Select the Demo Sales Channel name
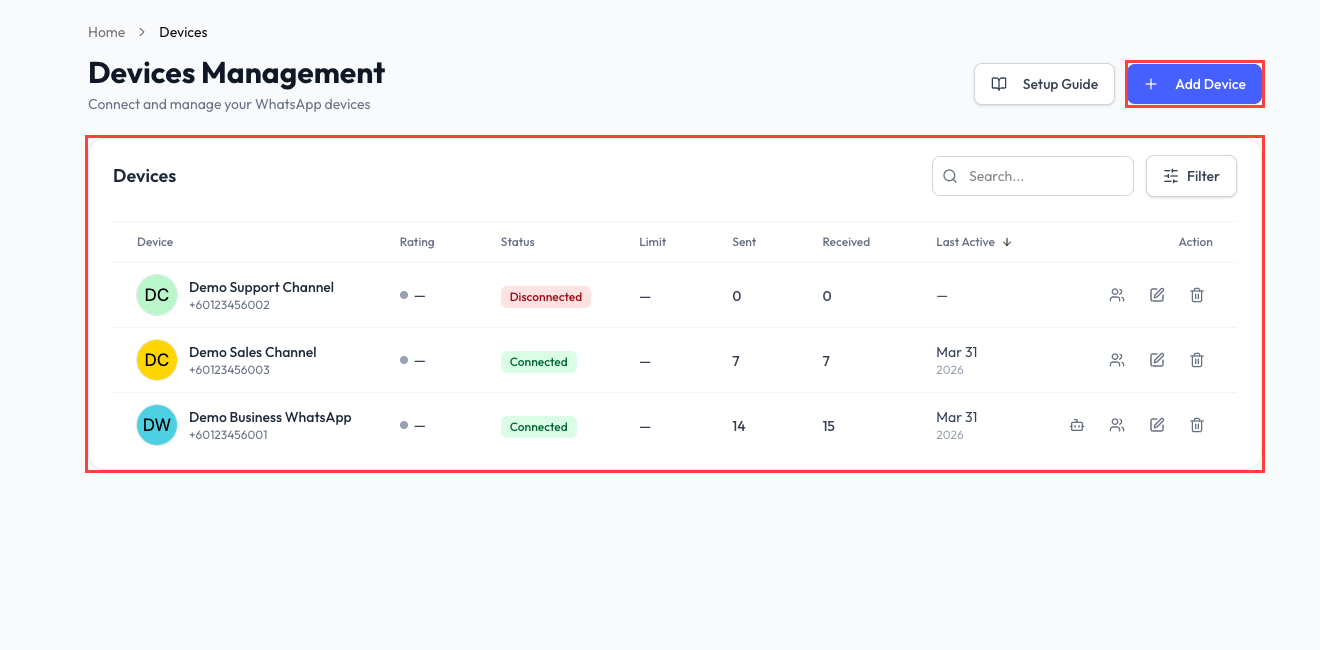1320x650 pixels. coord(253,352)
